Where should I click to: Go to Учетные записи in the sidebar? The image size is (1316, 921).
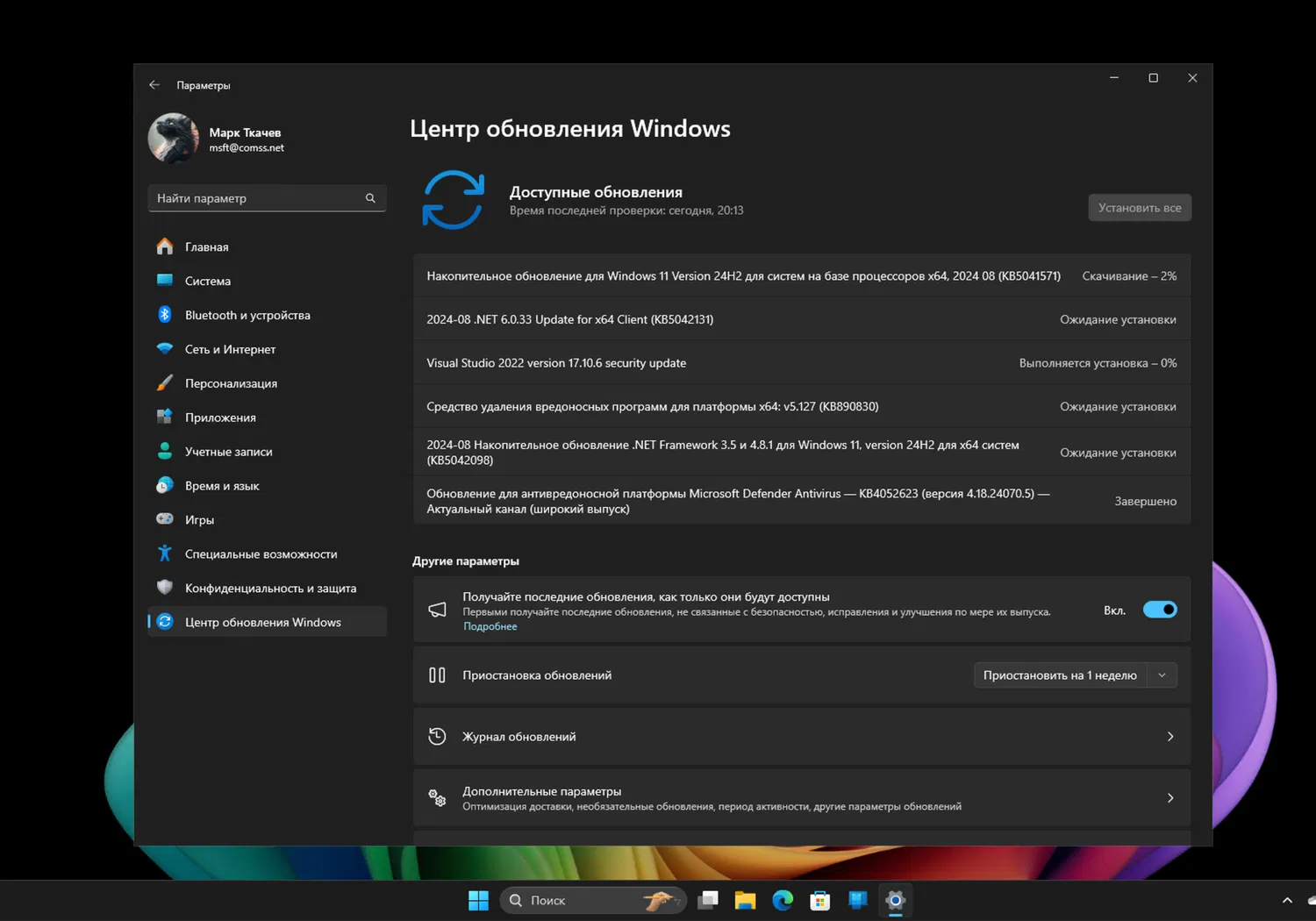point(267,452)
